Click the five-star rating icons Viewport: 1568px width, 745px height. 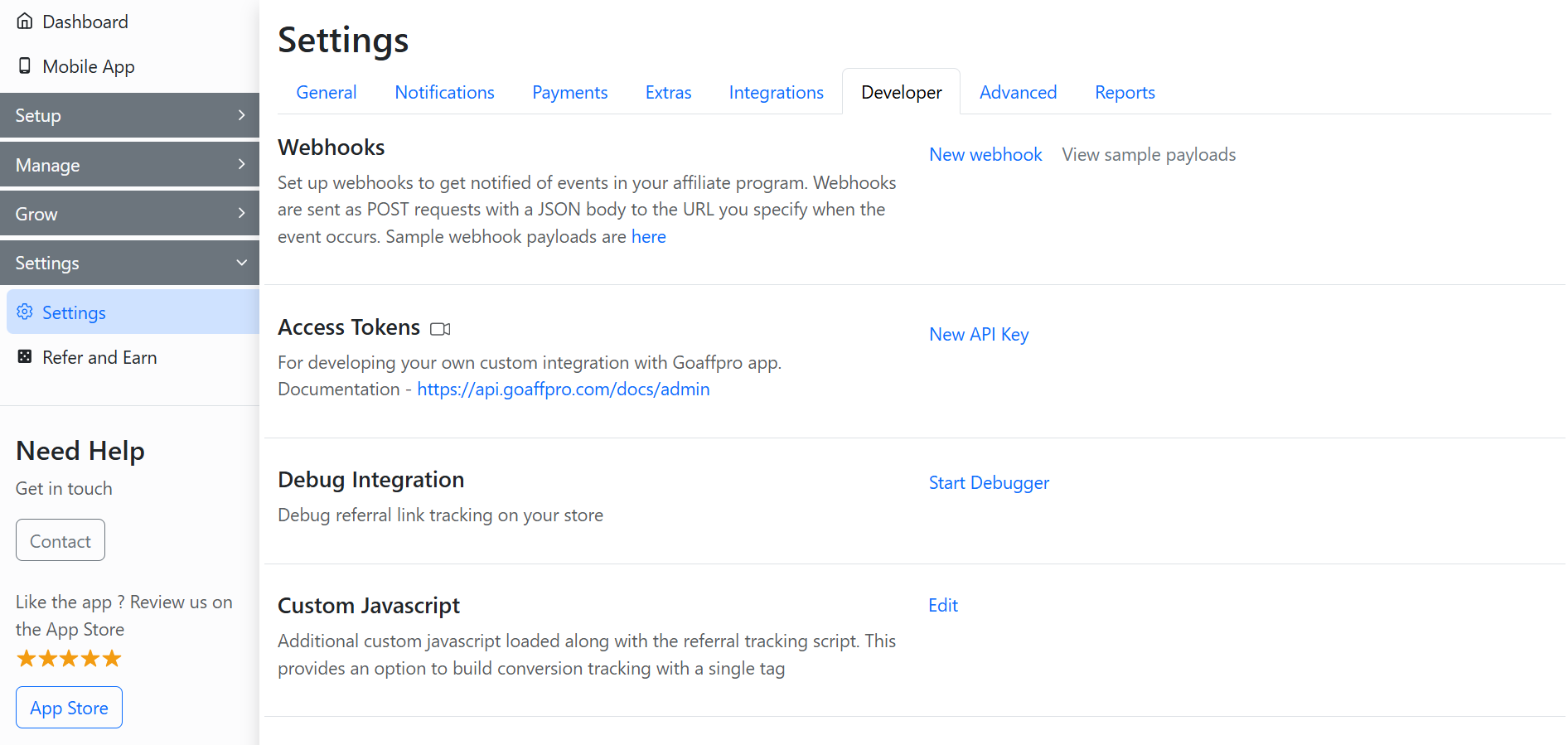[x=69, y=659]
